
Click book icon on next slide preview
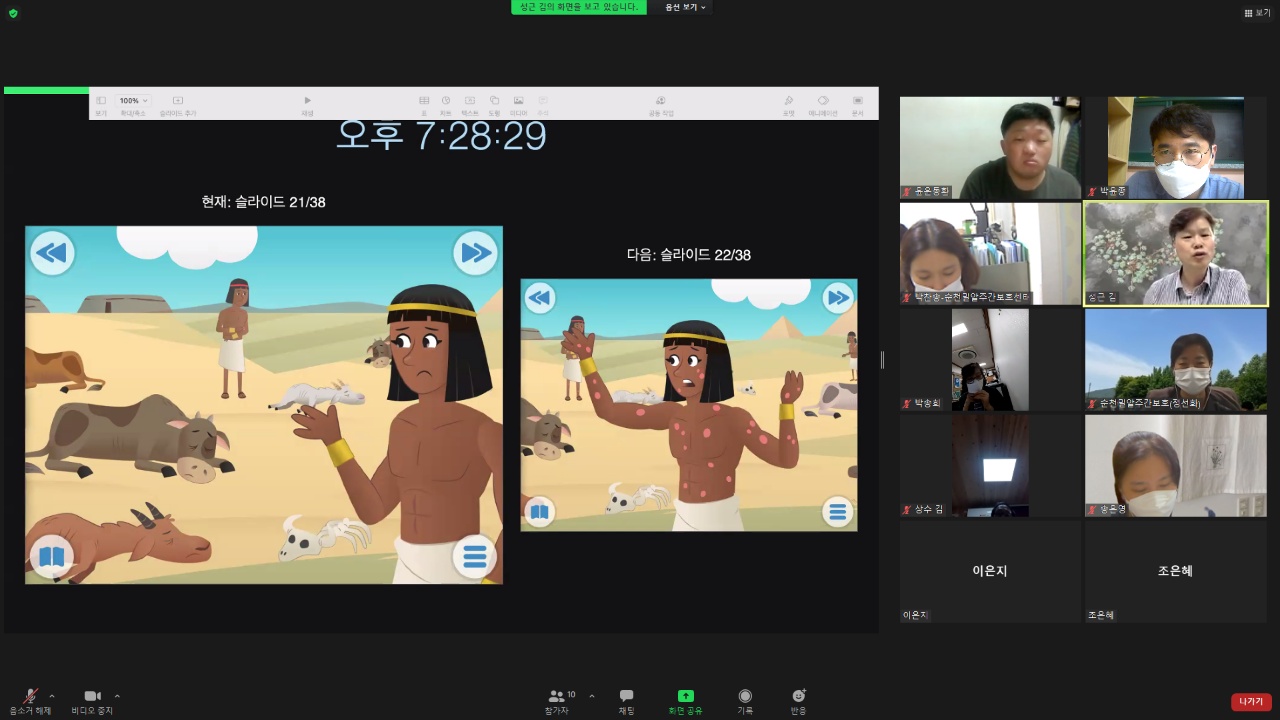[x=539, y=512]
